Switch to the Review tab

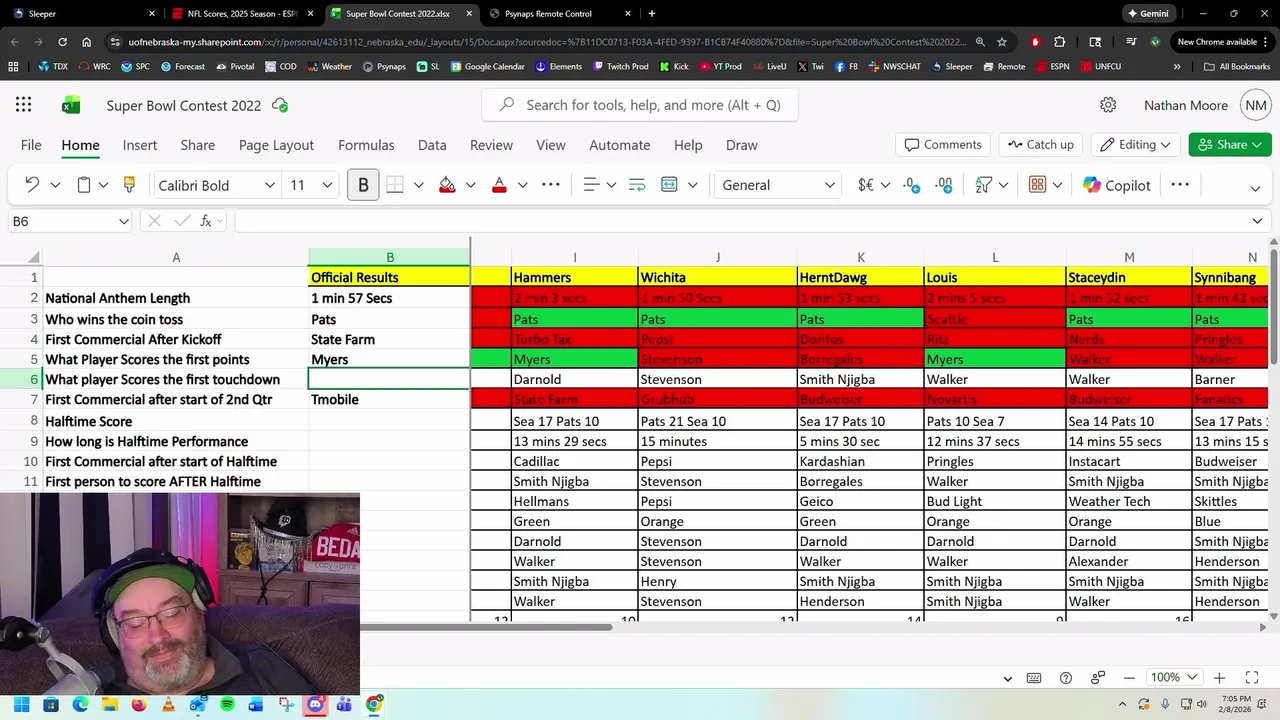(x=491, y=145)
